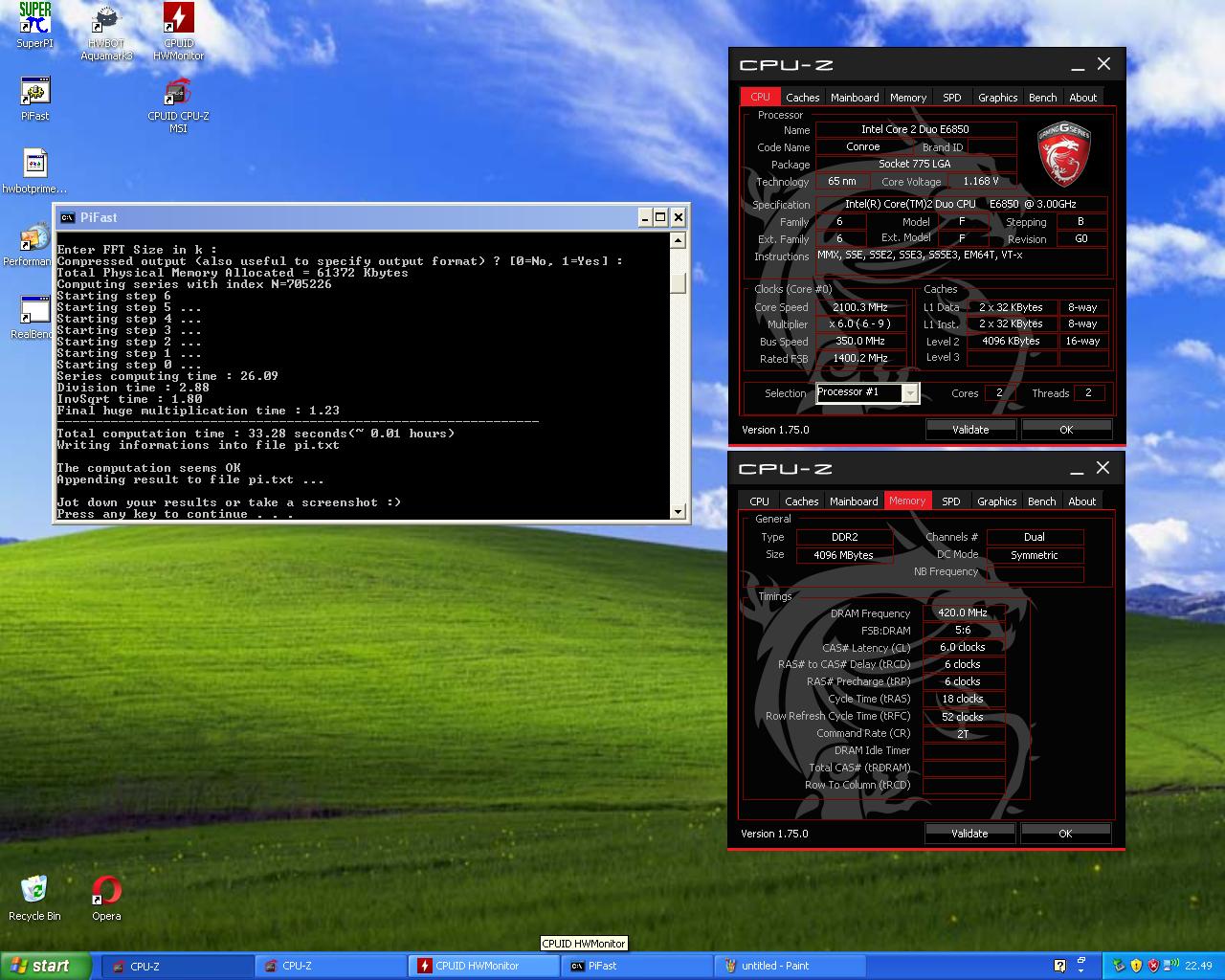
Task: Open the SuperPI desktop icon
Action: [35, 25]
